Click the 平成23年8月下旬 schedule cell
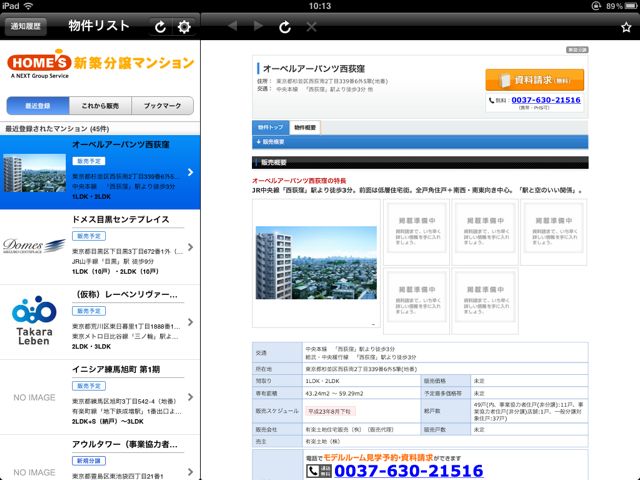Image resolution: width=640 pixels, height=480 pixels. (x=330, y=411)
